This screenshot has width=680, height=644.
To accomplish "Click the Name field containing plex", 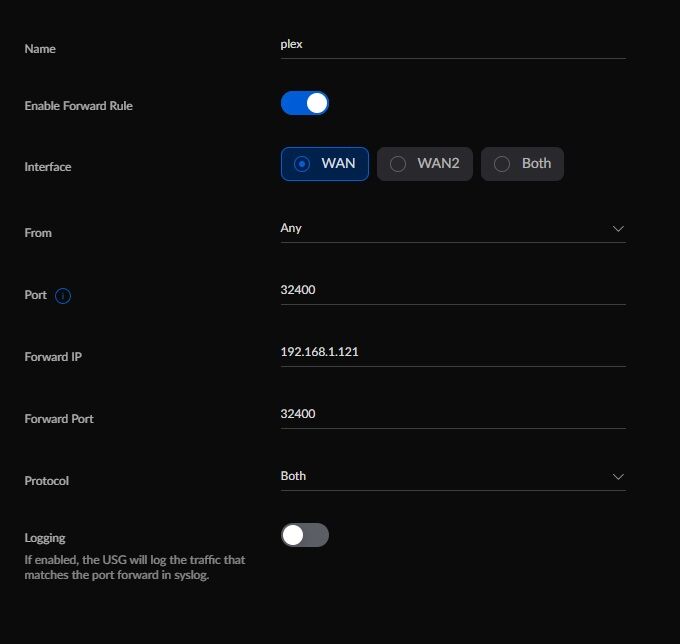I will 453,45.
